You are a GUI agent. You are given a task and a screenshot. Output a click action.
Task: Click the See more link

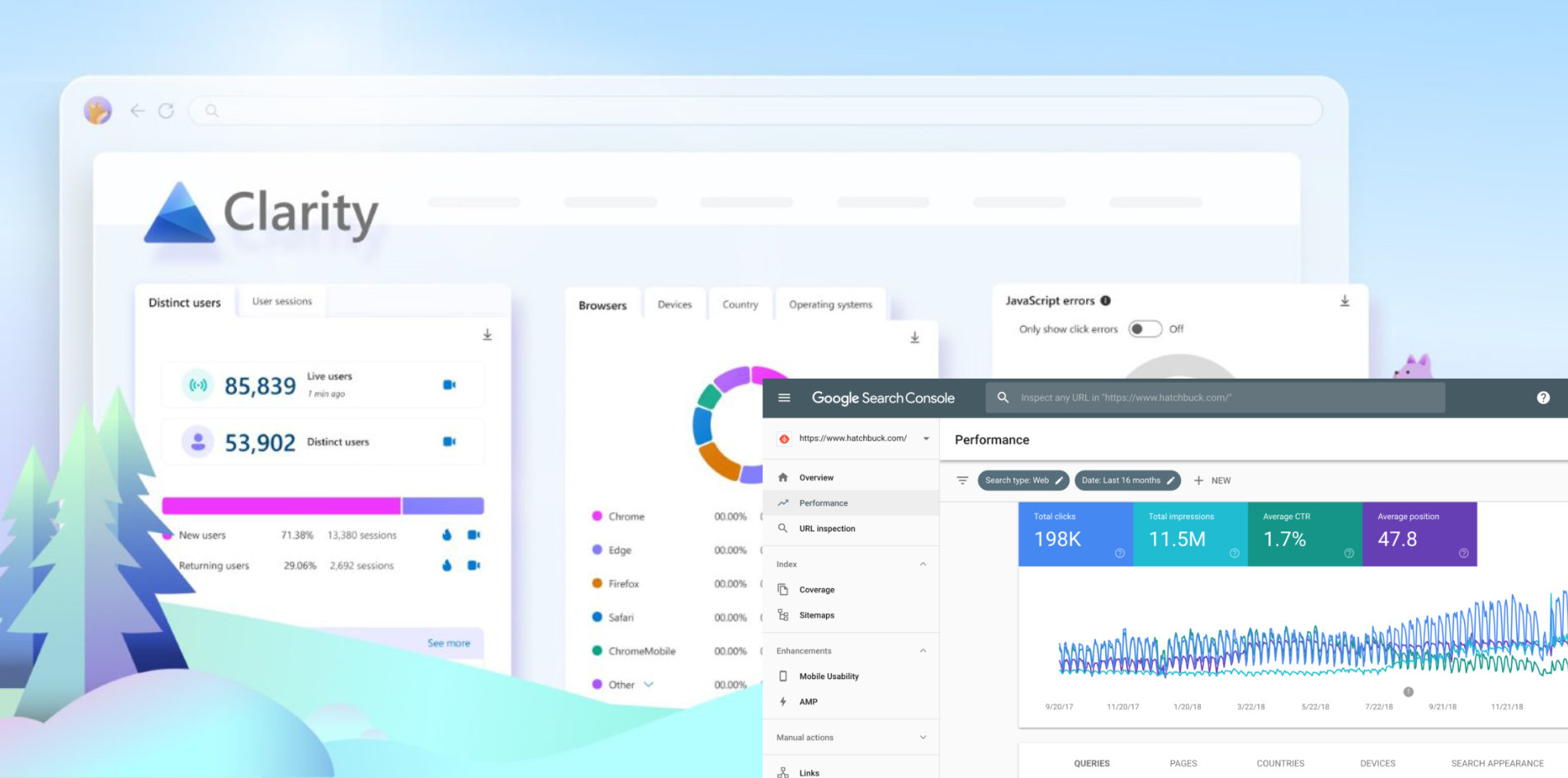pos(448,643)
